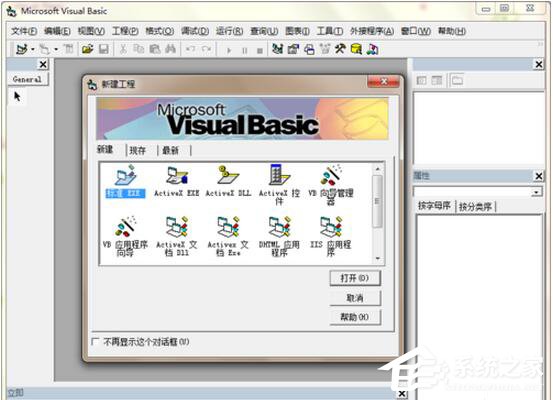Expand the Add Project dropdown arrow
This screenshot has width=553, height=400.
33,49
